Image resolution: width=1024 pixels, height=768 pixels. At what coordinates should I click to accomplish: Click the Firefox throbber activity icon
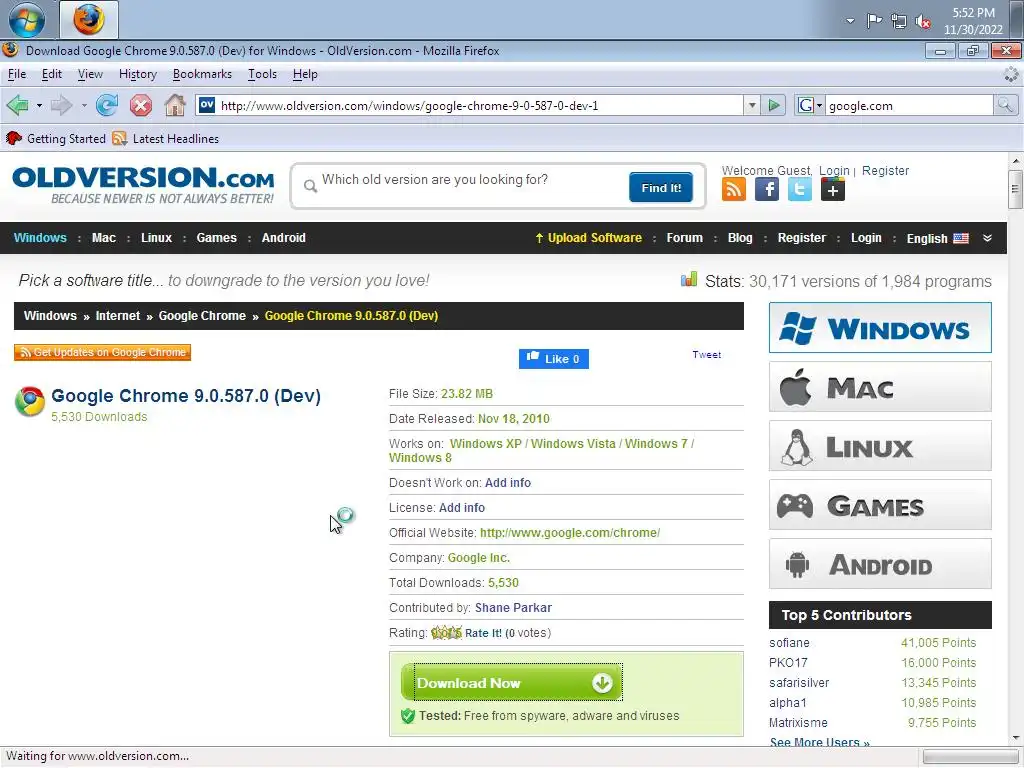[x=1011, y=74]
